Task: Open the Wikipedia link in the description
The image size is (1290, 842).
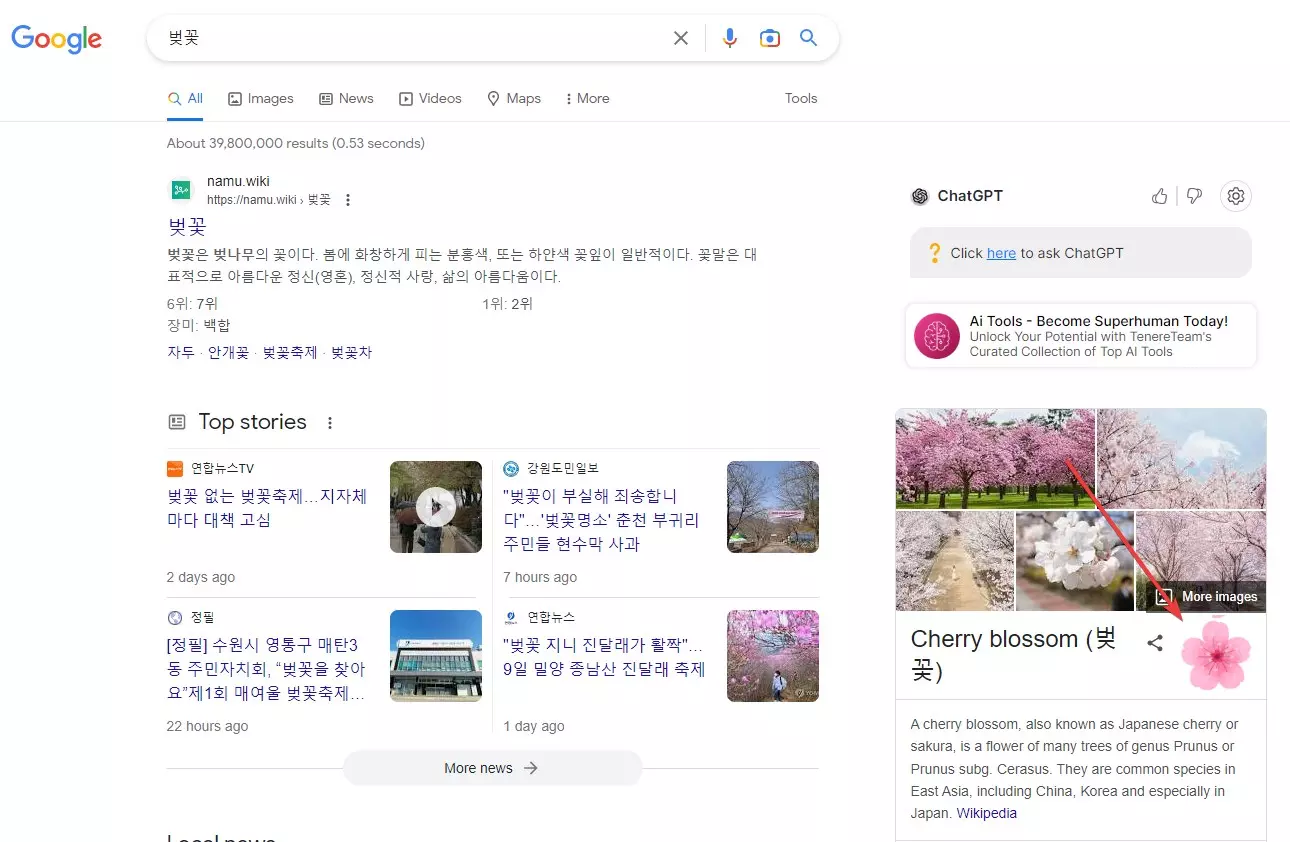Action: 986,813
